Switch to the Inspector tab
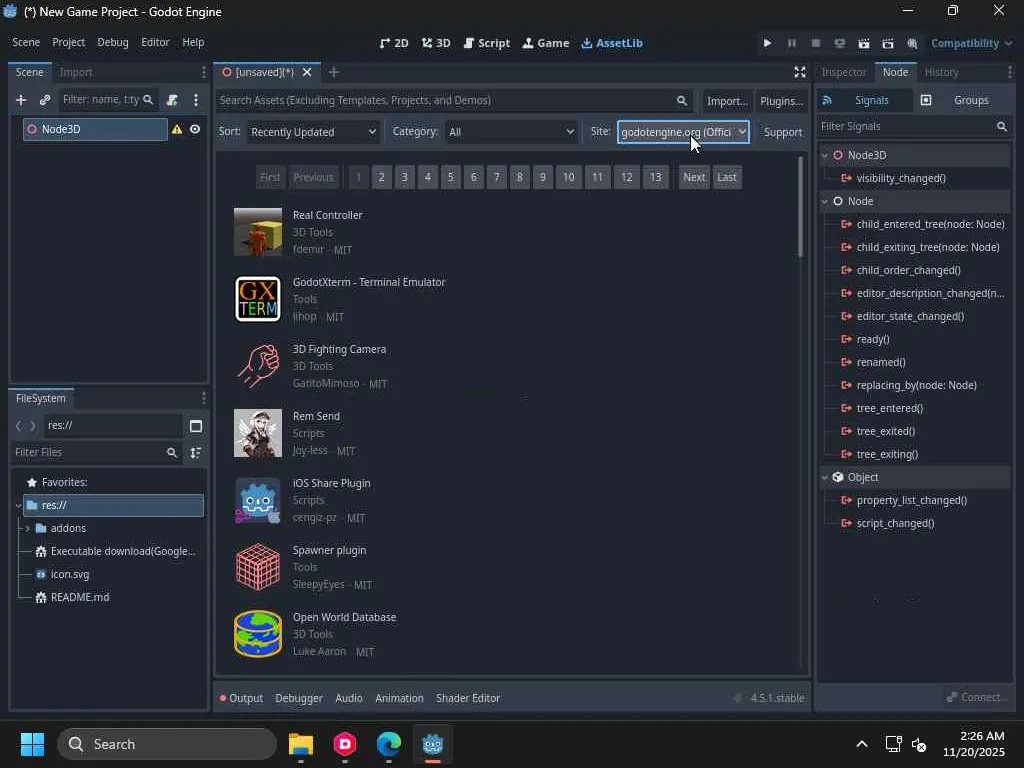 pos(843,72)
